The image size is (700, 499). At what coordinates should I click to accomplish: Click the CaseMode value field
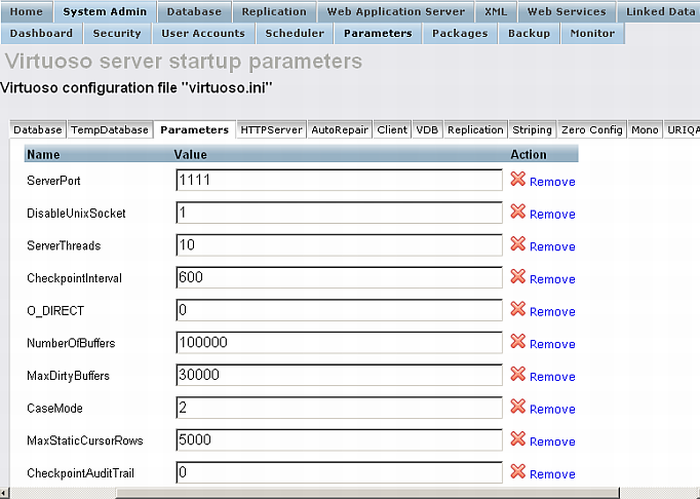tap(339, 408)
